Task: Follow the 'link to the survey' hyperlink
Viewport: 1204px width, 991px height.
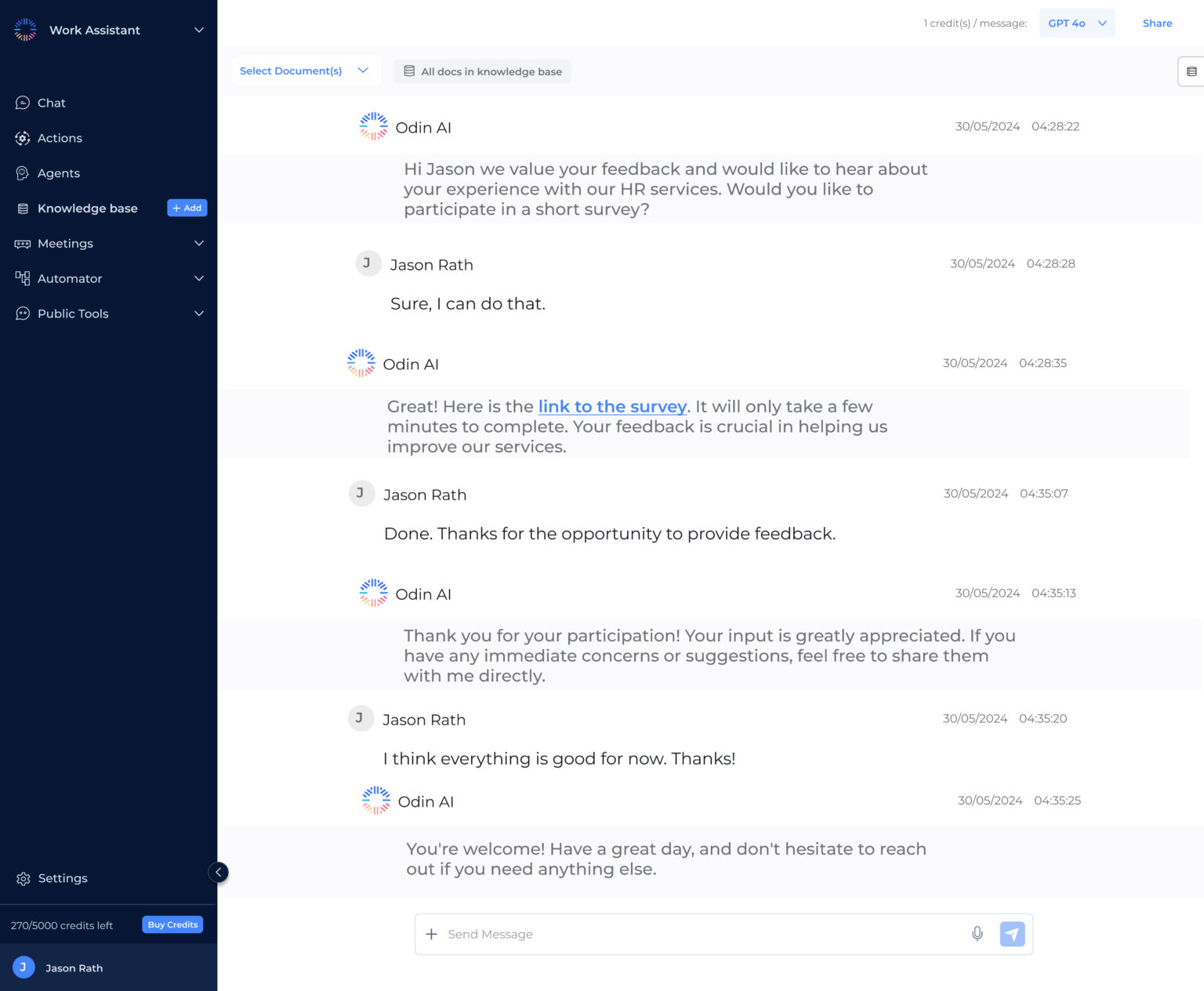Action: (612, 406)
